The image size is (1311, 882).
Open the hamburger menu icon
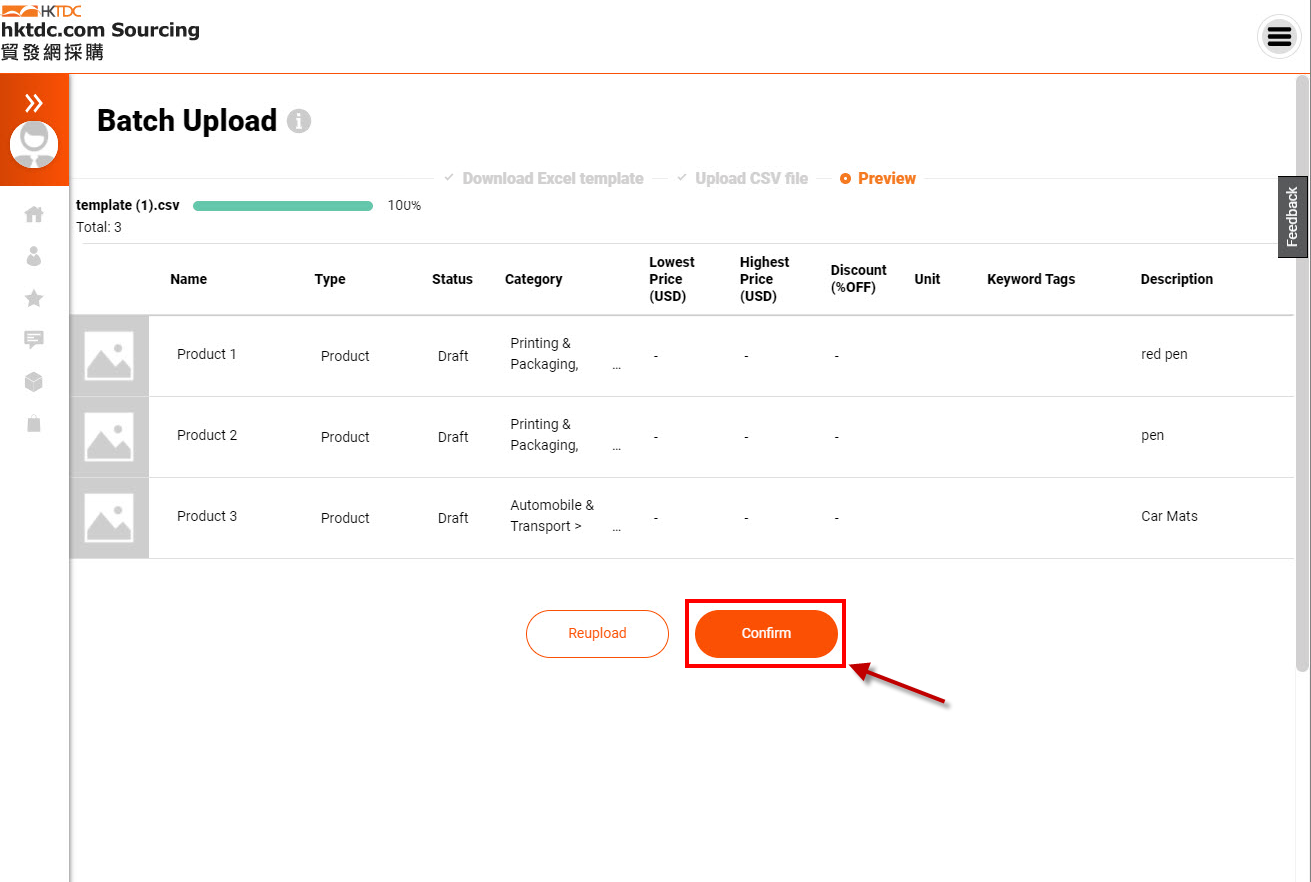point(1278,37)
